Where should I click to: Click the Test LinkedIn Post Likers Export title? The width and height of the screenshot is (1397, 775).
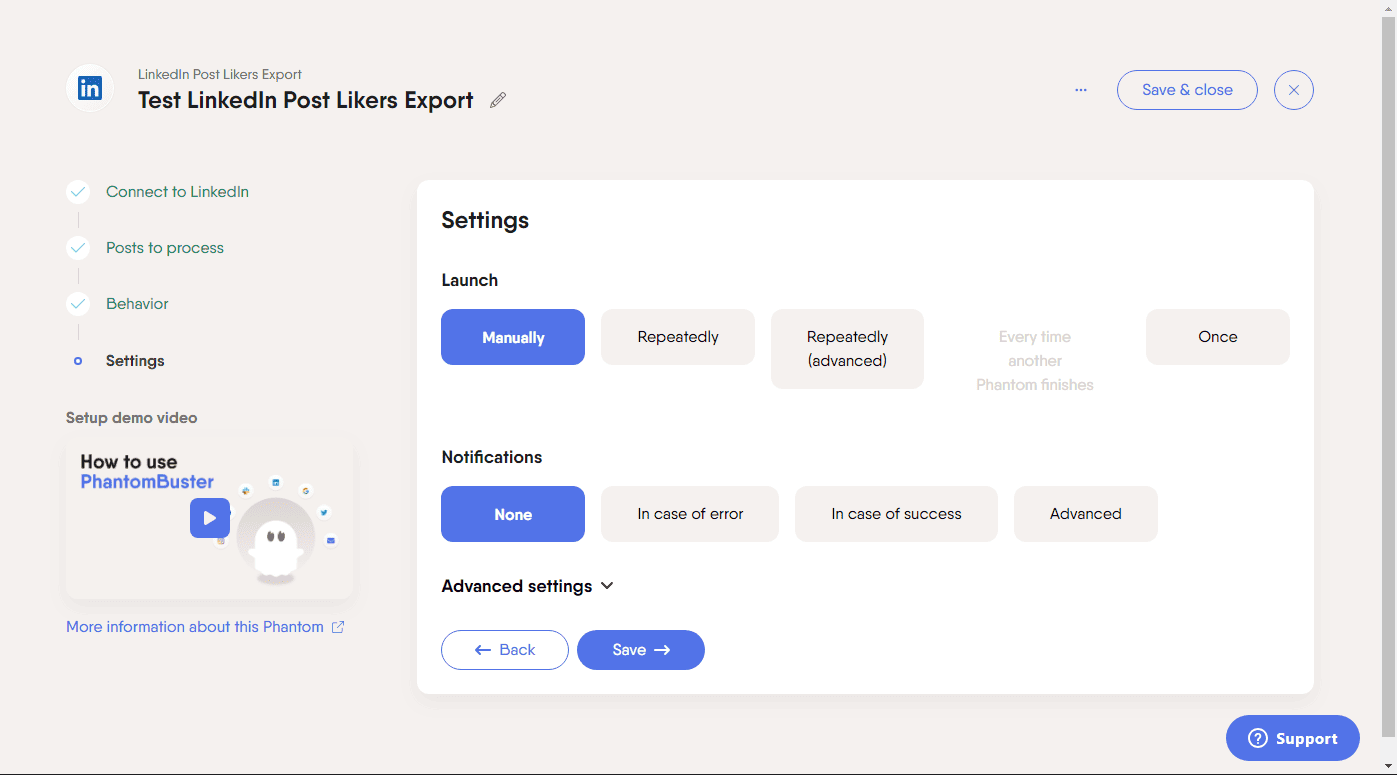(306, 100)
